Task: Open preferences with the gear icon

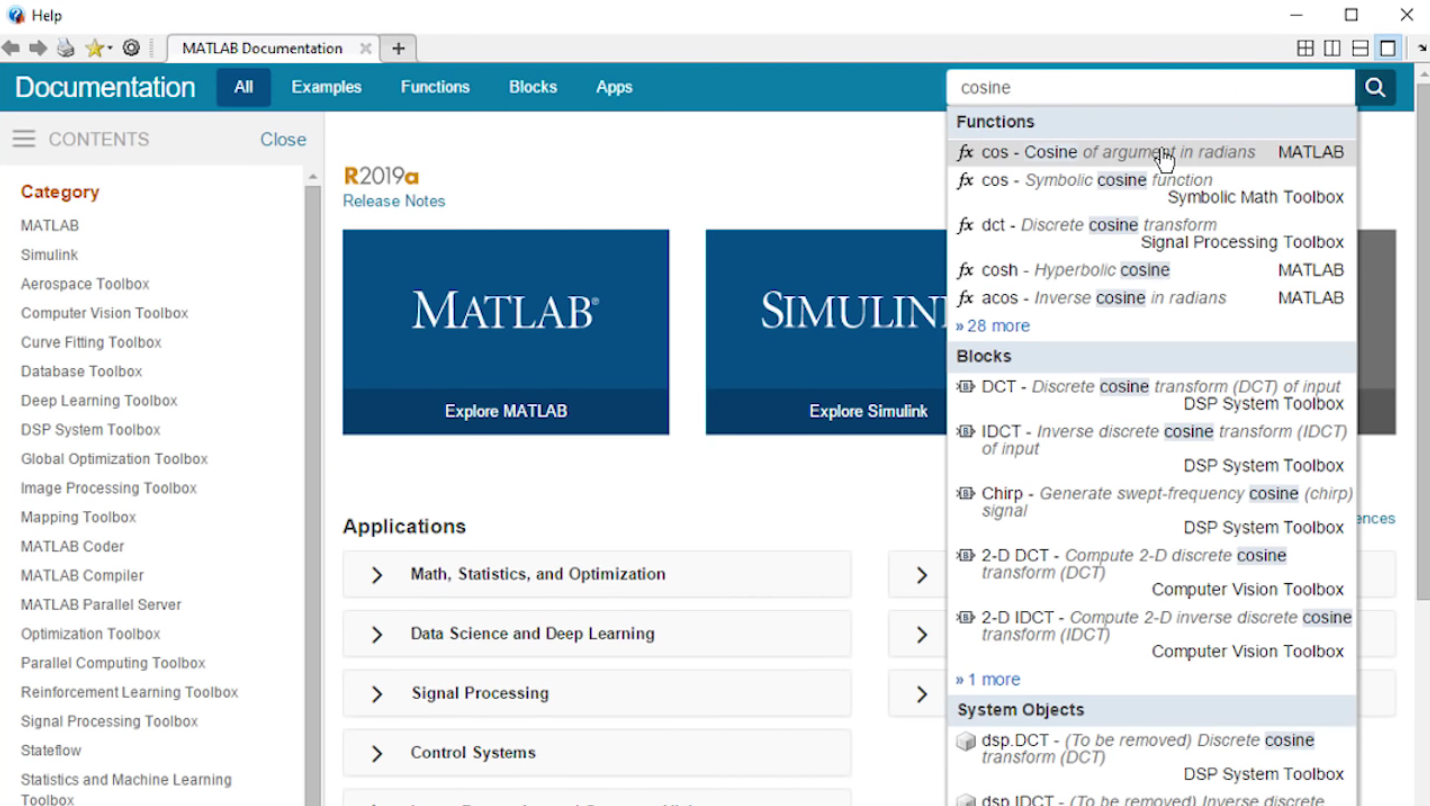Action: [x=130, y=47]
